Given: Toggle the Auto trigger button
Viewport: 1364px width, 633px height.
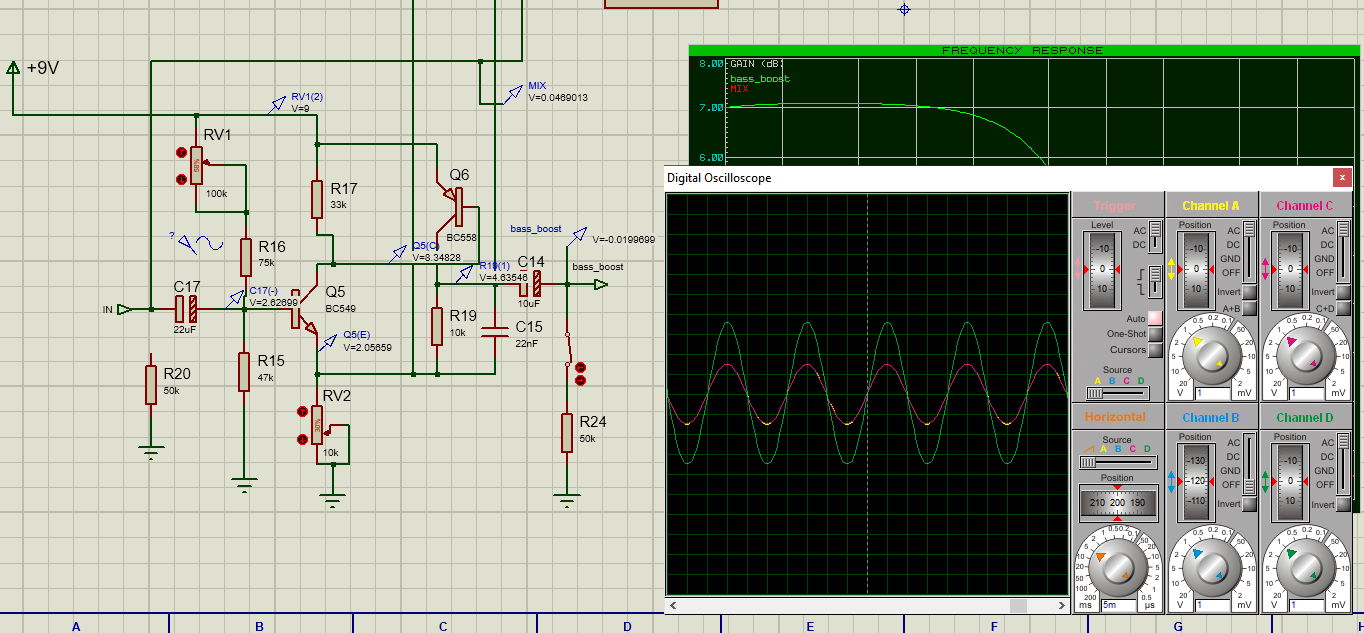Looking at the screenshot, I should 1155,318.
